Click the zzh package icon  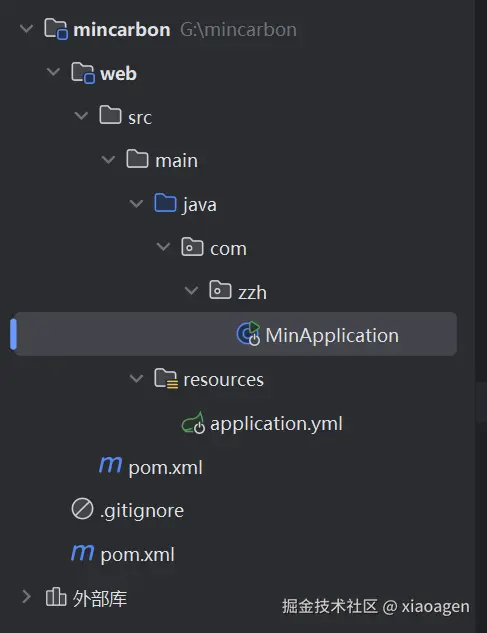(x=220, y=290)
